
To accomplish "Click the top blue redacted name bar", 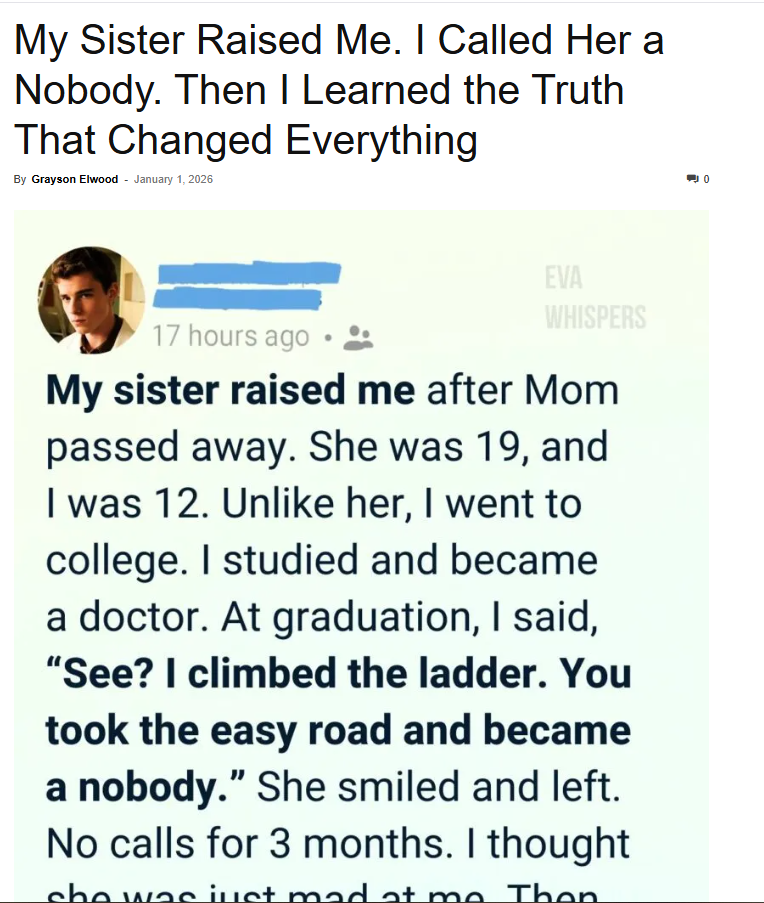I will (250, 273).
